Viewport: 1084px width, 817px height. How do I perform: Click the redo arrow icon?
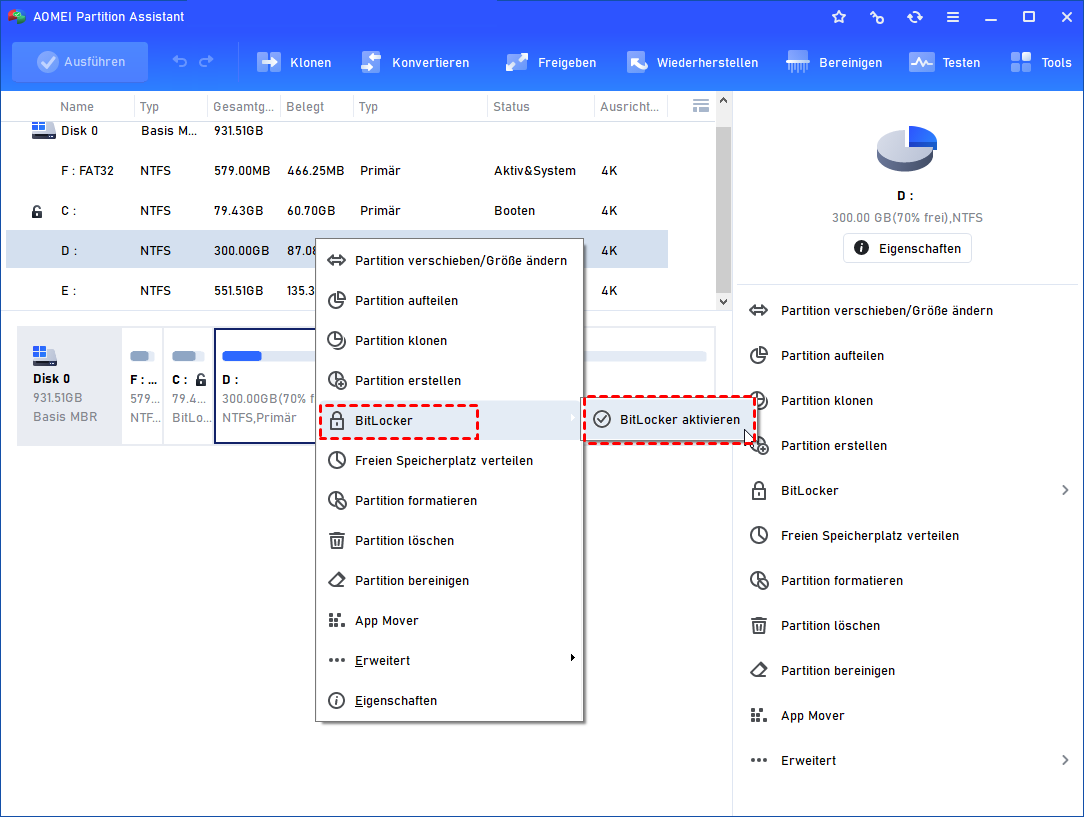coord(206,62)
